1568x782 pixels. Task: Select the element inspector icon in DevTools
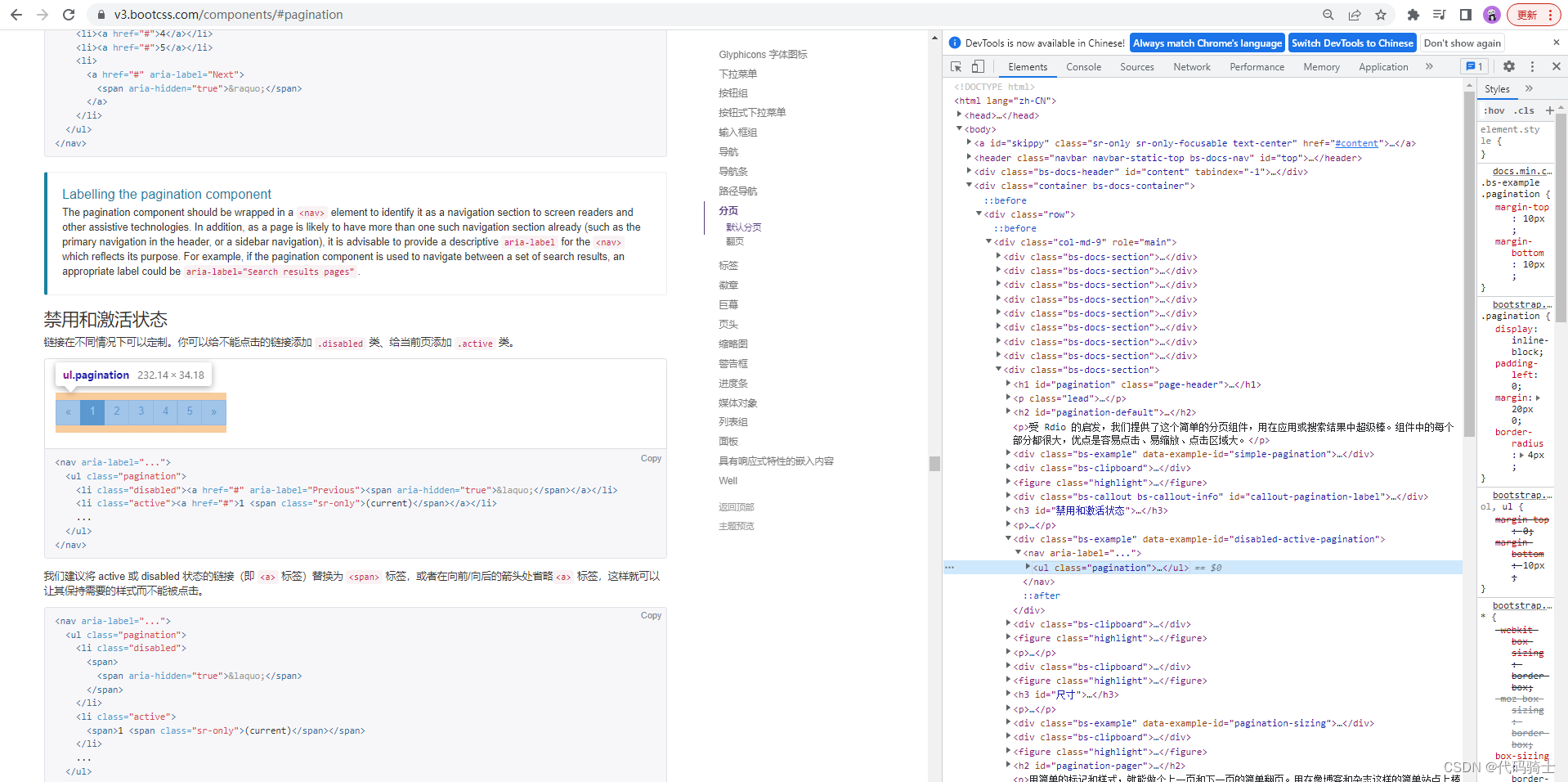pos(955,66)
